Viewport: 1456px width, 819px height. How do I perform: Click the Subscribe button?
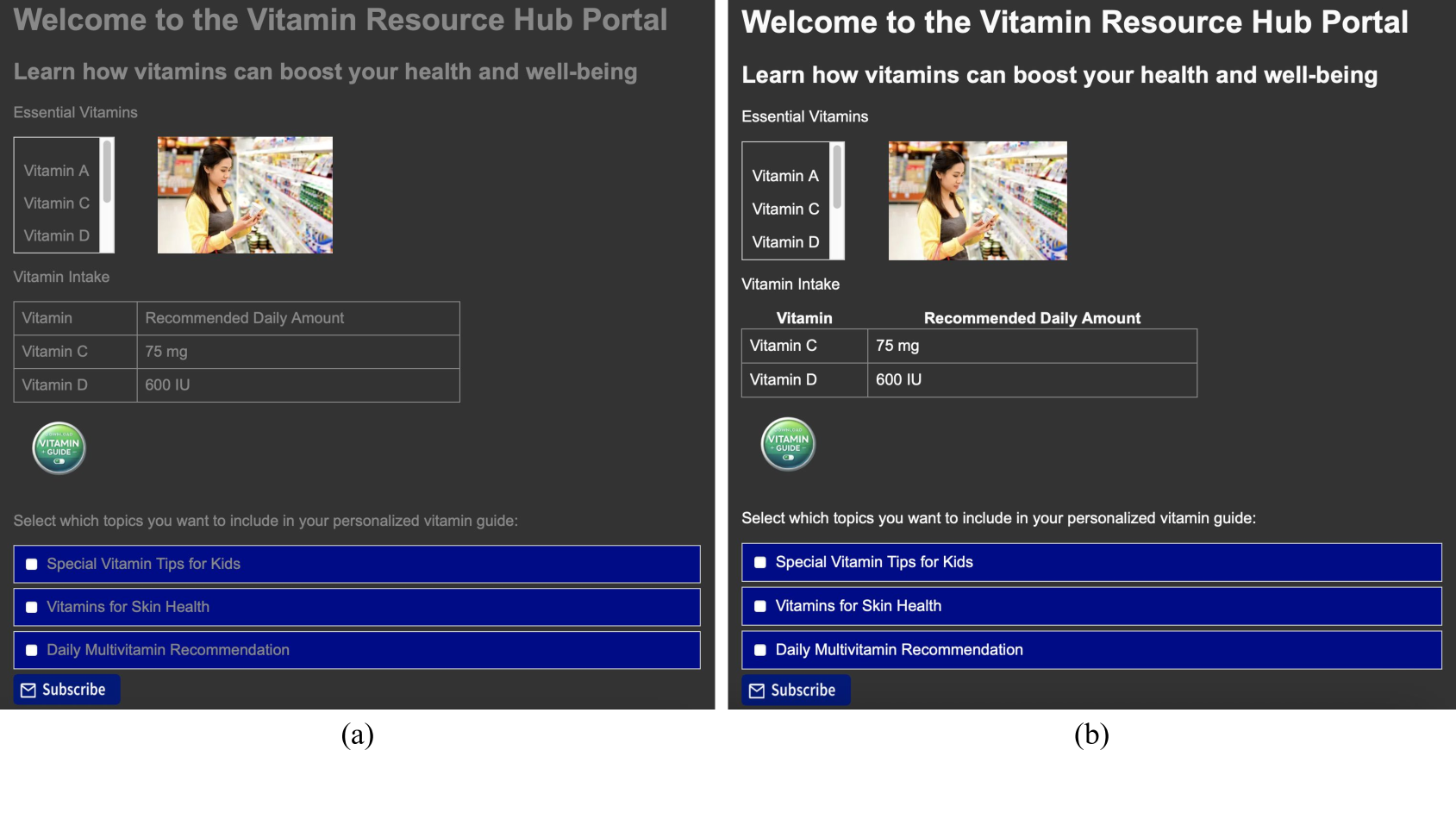[66, 689]
